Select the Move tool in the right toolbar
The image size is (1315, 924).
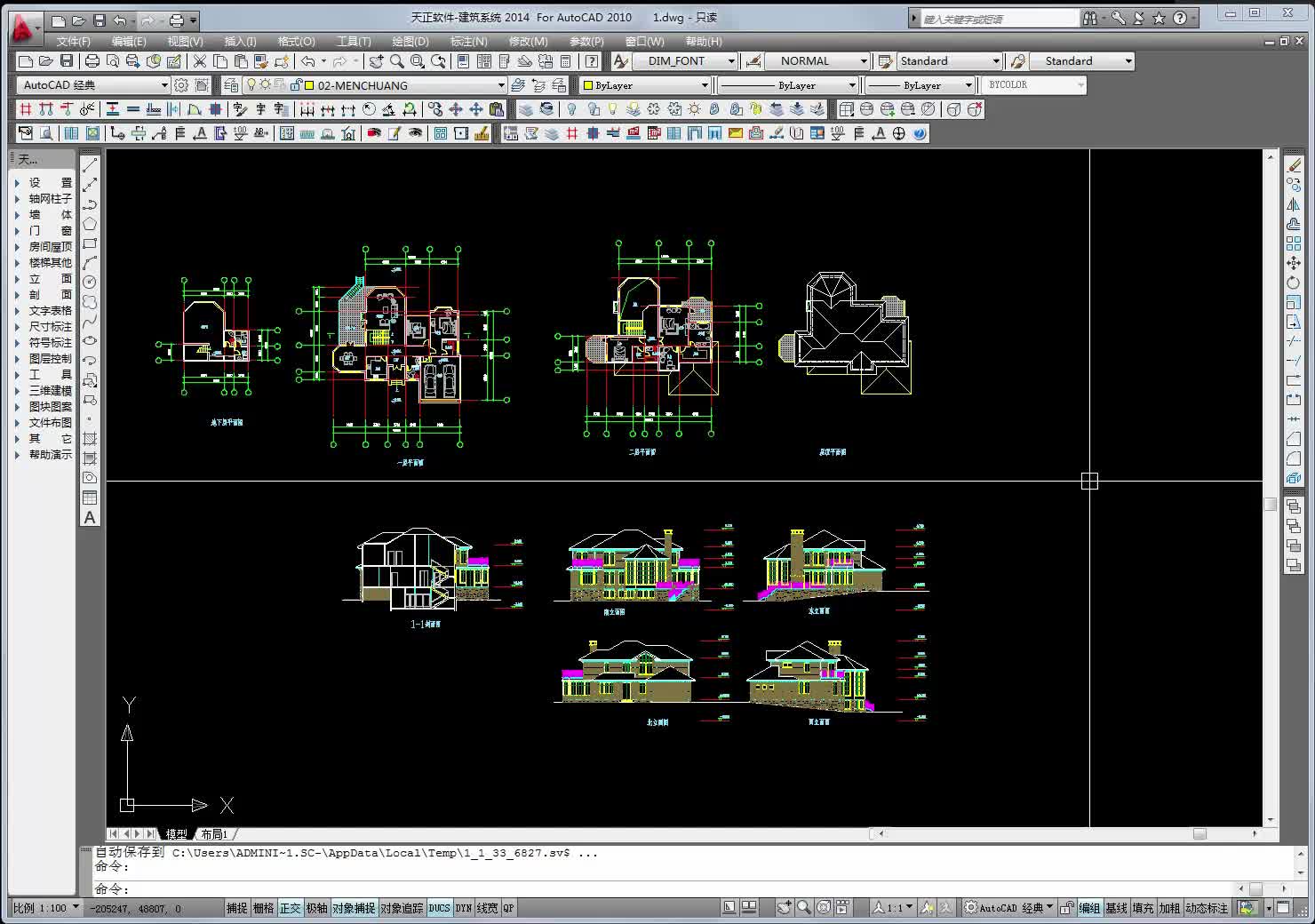coord(1294,263)
